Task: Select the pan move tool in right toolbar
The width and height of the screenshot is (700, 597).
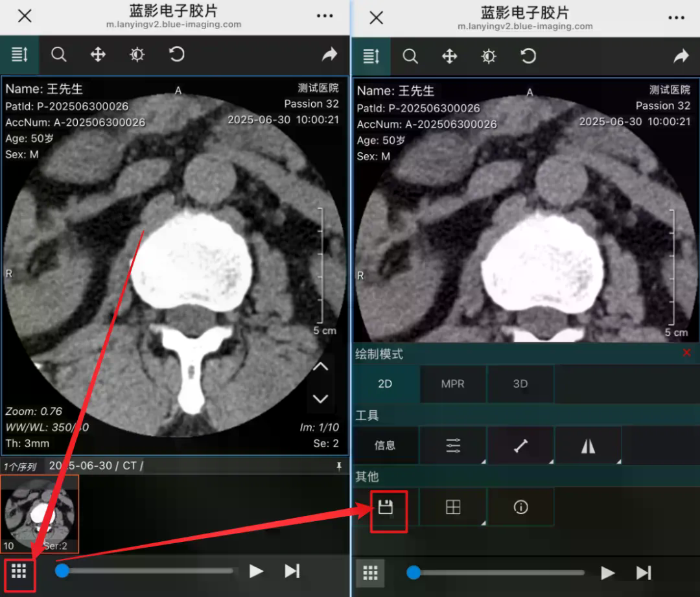Action: click(x=449, y=56)
